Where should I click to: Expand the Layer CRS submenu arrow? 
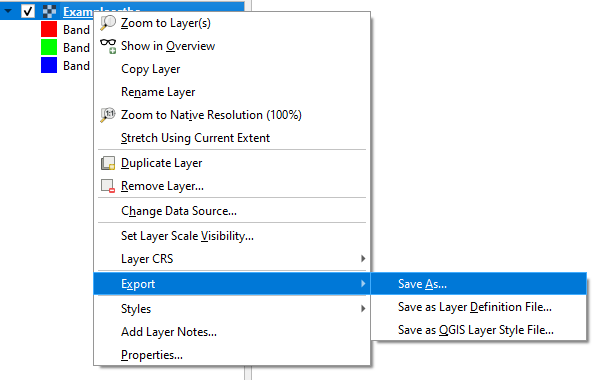(x=363, y=259)
